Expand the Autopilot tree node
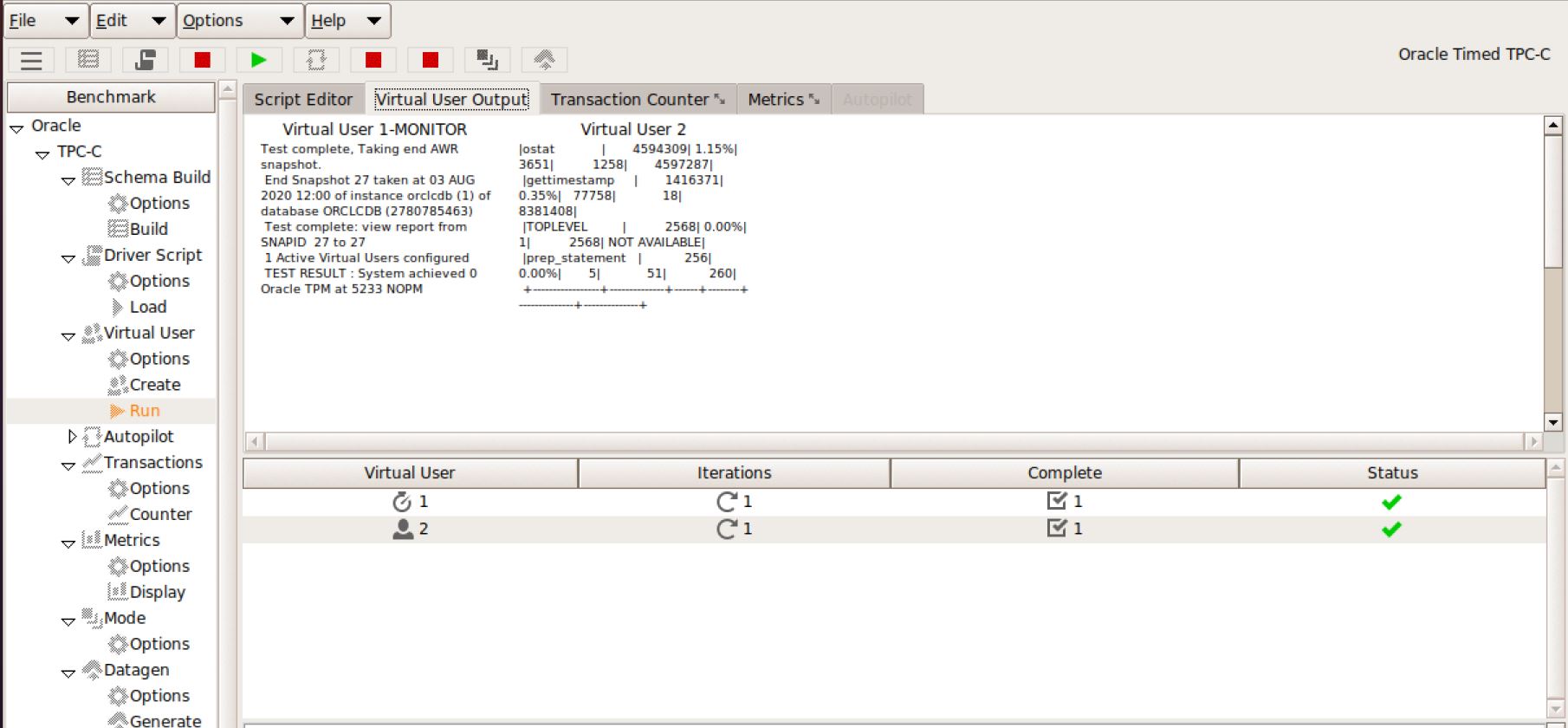This screenshot has height=728, width=1568. 72,437
